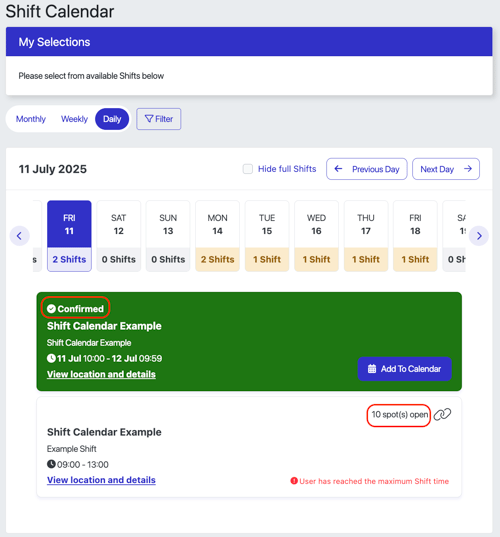The height and width of the screenshot is (537, 500).
Task: Open the Filter options
Action: pos(159,119)
